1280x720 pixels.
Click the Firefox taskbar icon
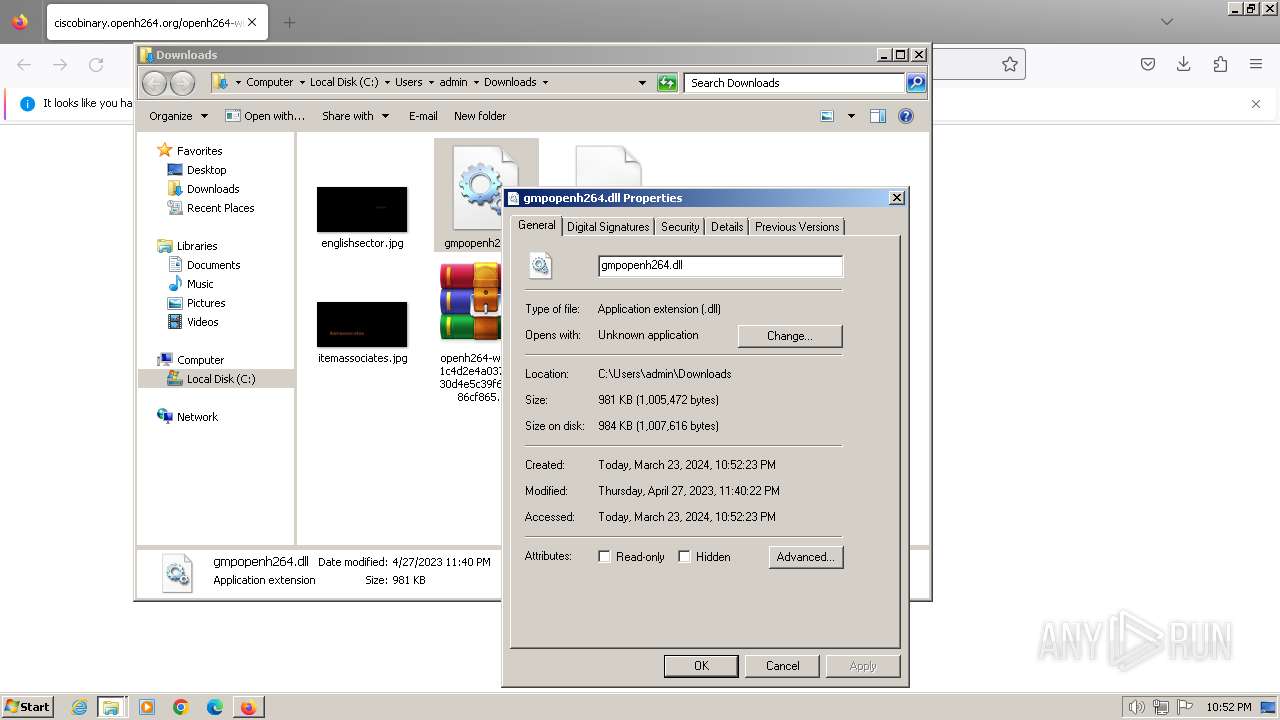[x=248, y=707]
